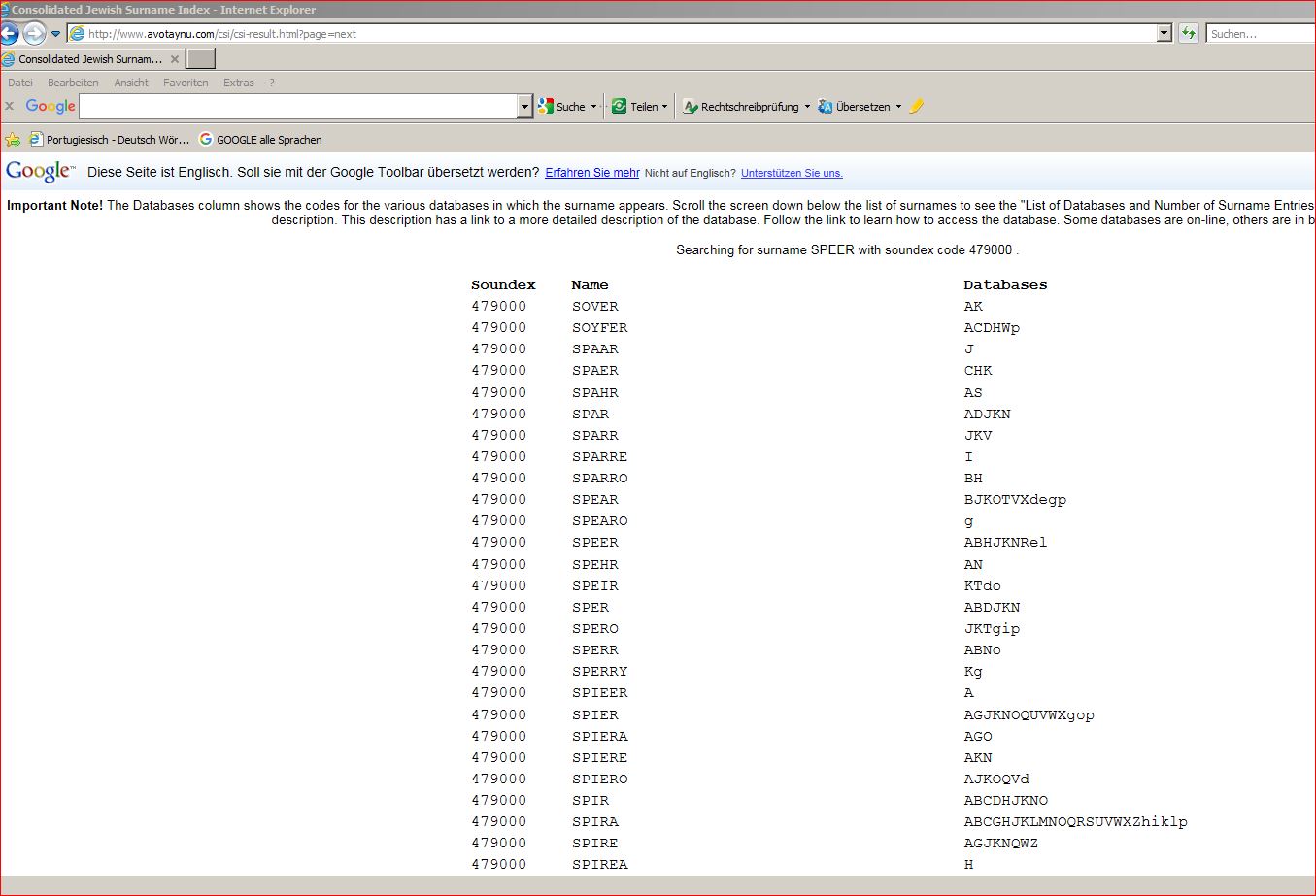
Task: Expand the Suche dropdown arrow
Action: tap(593, 107)
